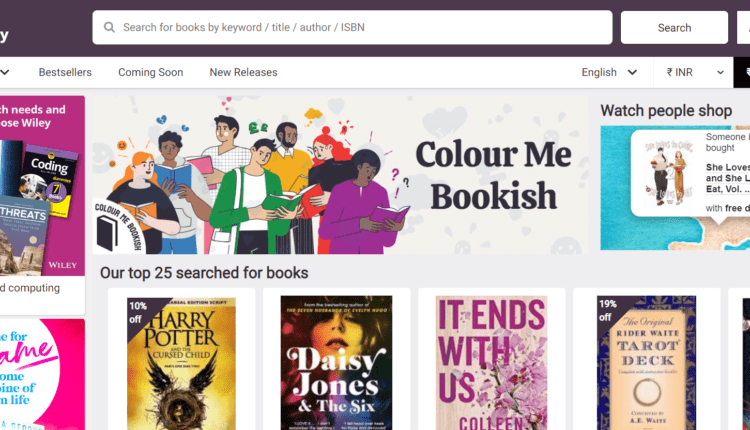Click the black basket icon at right edge
The image size is (750, 430).
743,72
